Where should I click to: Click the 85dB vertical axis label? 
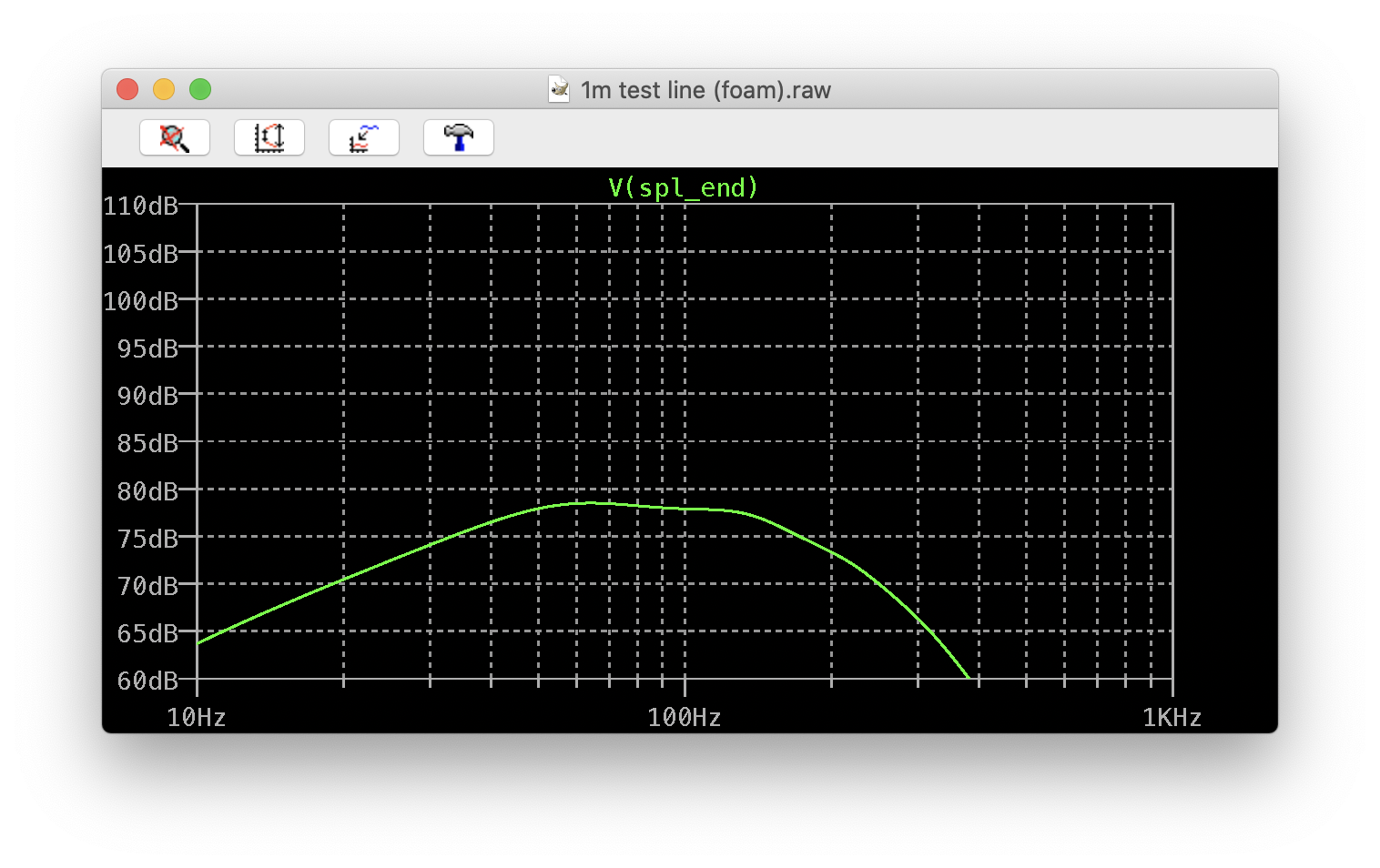pyautogui.click(x=147, y=443)
